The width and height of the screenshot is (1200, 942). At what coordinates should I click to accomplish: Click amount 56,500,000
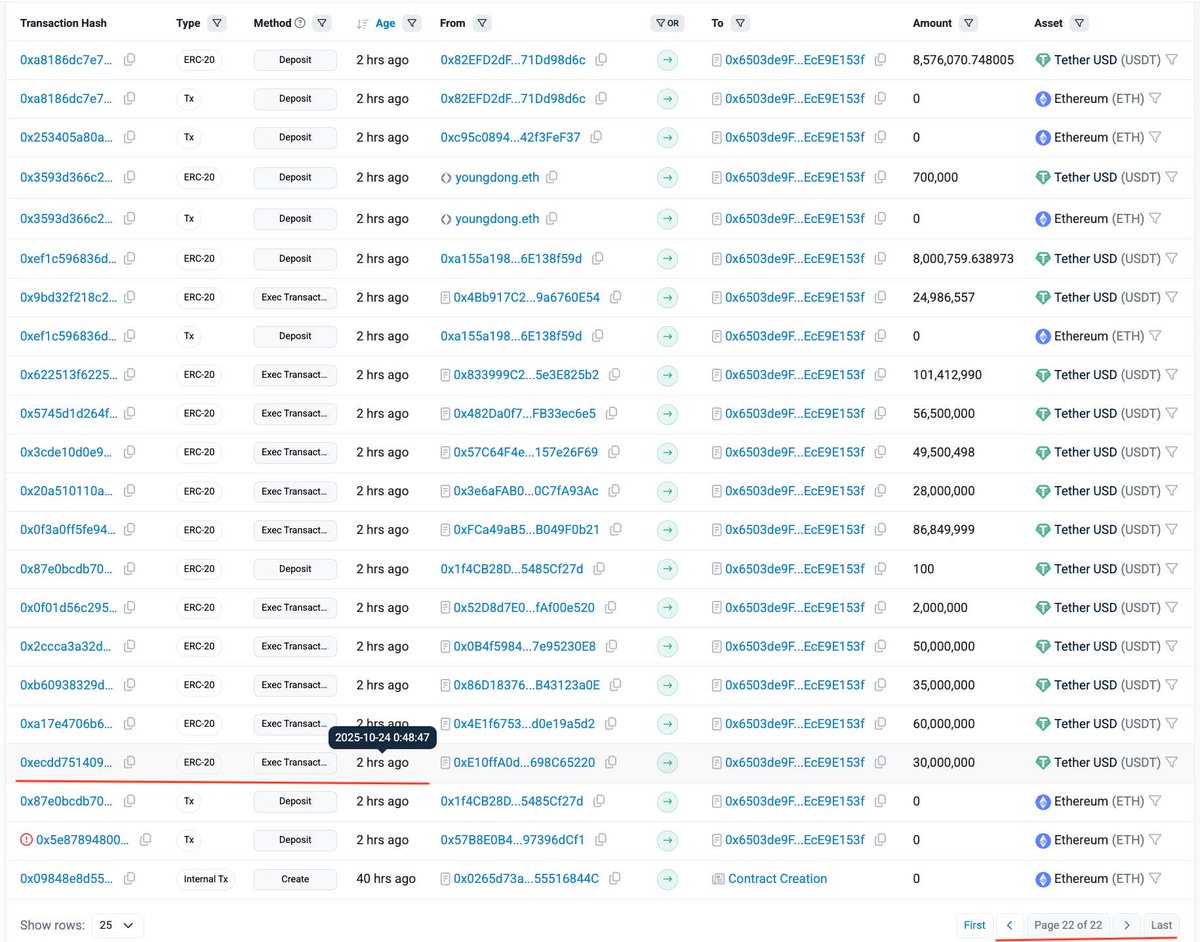(944, 413)
